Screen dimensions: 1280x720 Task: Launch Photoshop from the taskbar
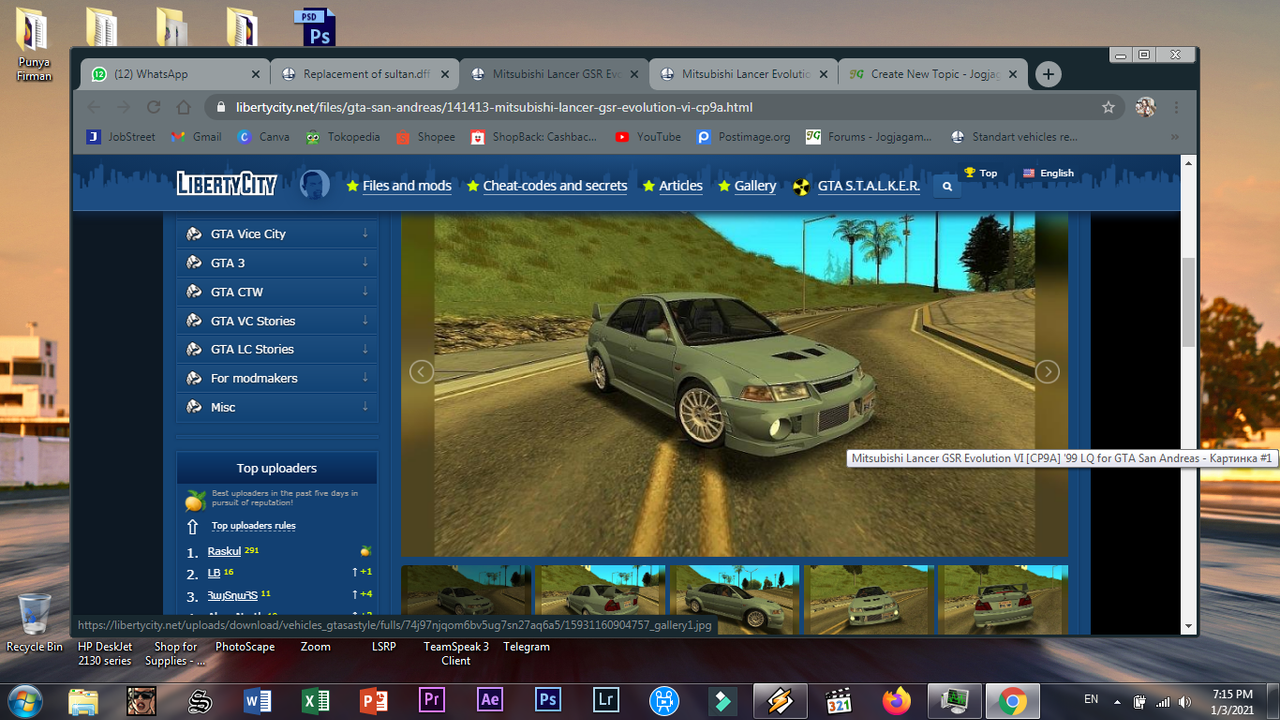coord(548,700)
